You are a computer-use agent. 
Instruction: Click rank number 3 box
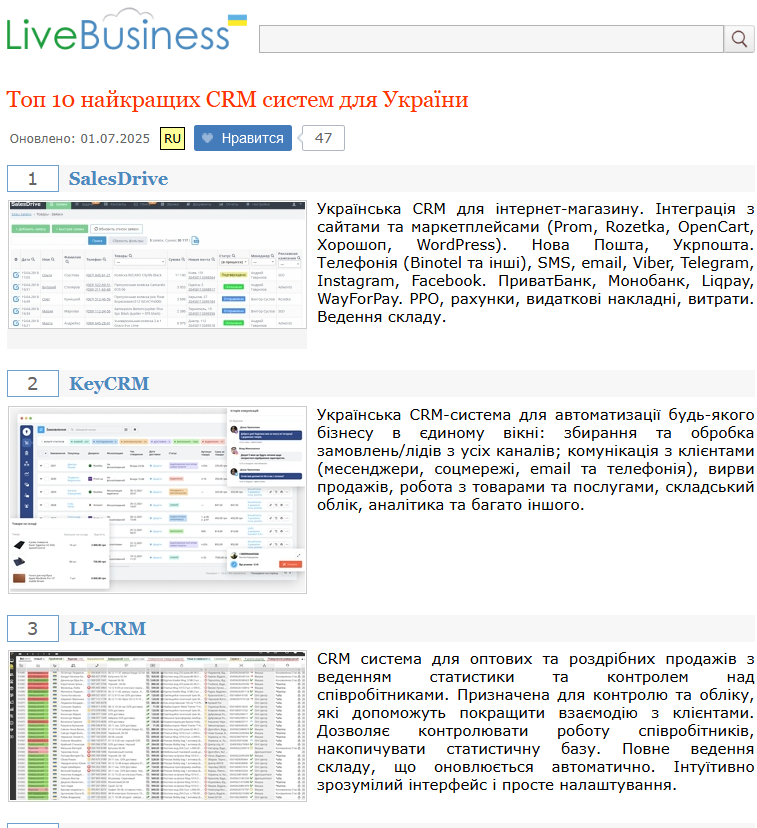tap(33, 628)
